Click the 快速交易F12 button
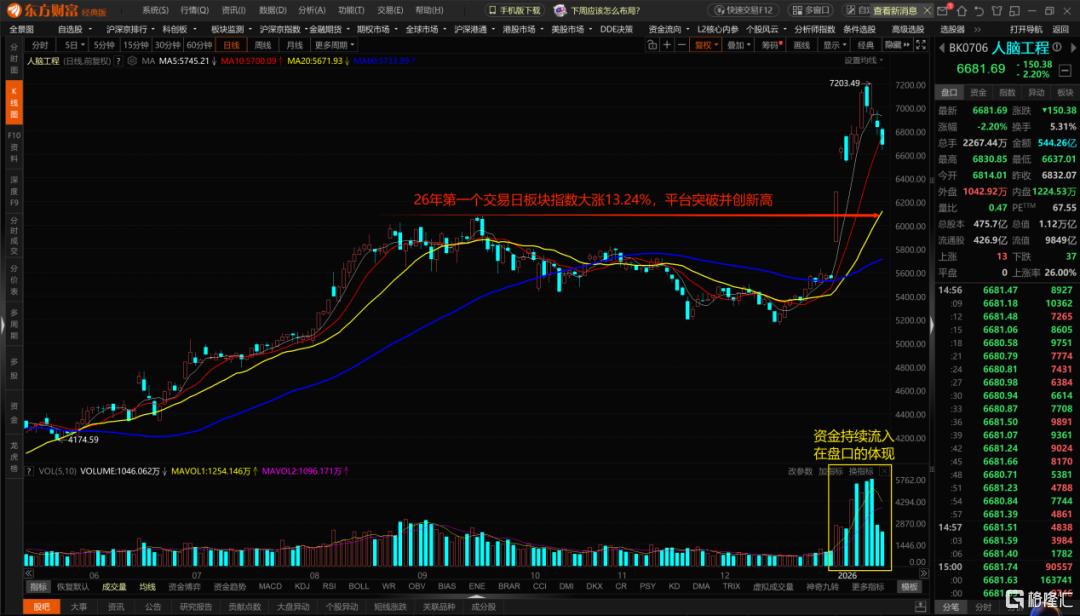This screenshot has width=1080, height=616. coord(736,10)
